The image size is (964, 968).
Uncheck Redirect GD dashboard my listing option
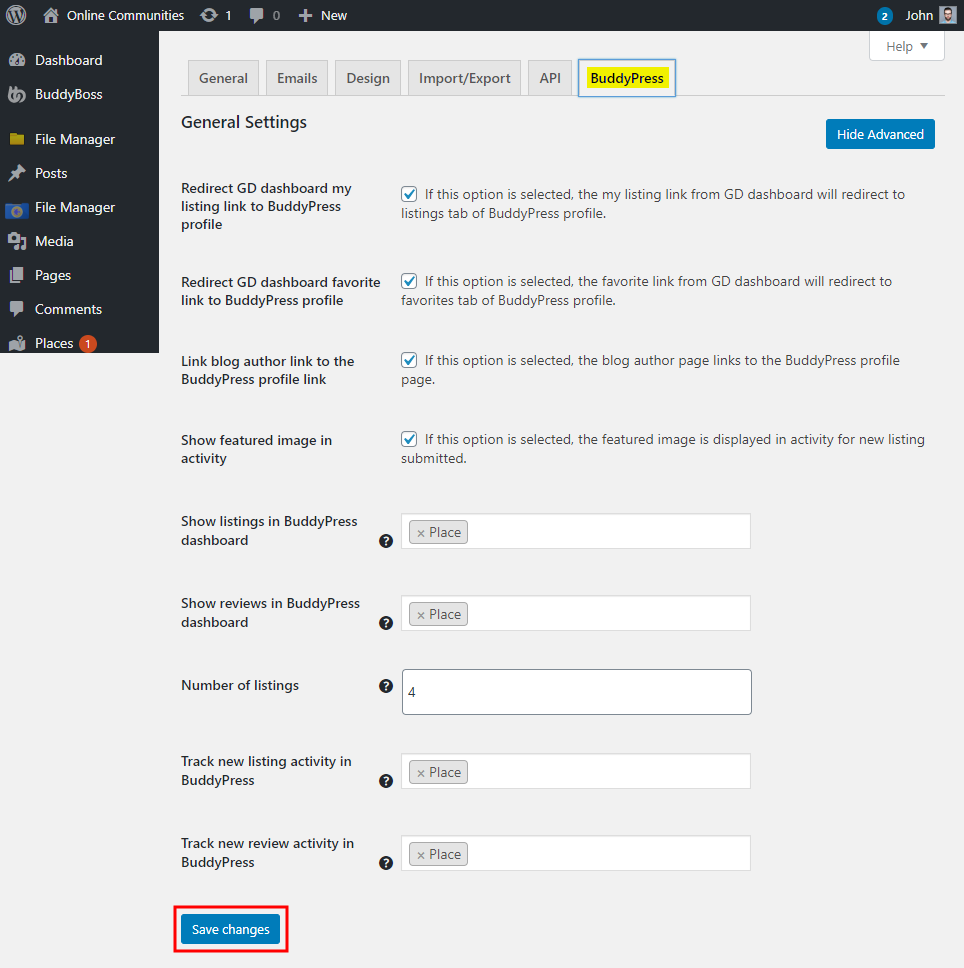click(x=408, y=194)
